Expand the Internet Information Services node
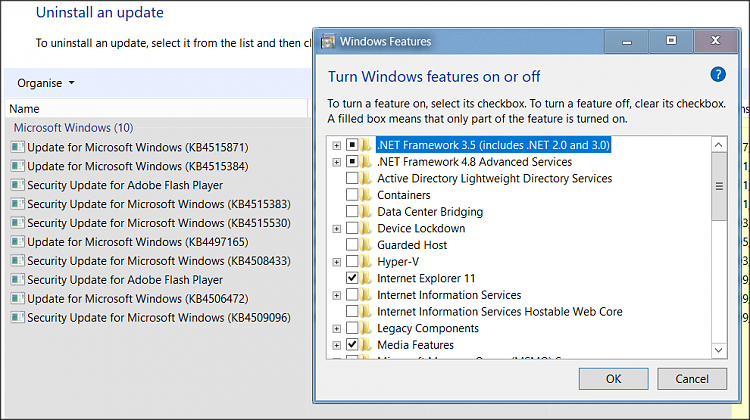Image resolution: width=750 pixels, height=420 pixels. (x=337, y=295)
